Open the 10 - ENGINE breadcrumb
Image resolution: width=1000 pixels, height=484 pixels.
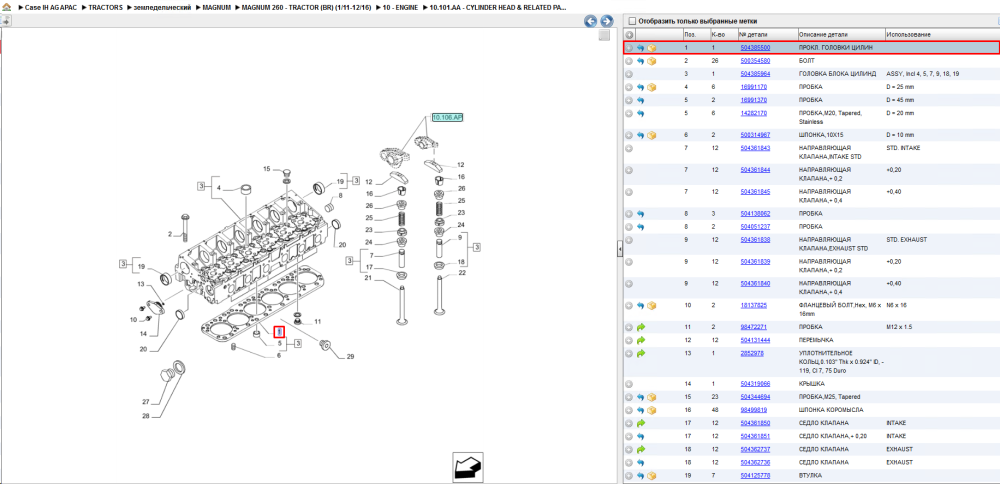coord(401,7)
